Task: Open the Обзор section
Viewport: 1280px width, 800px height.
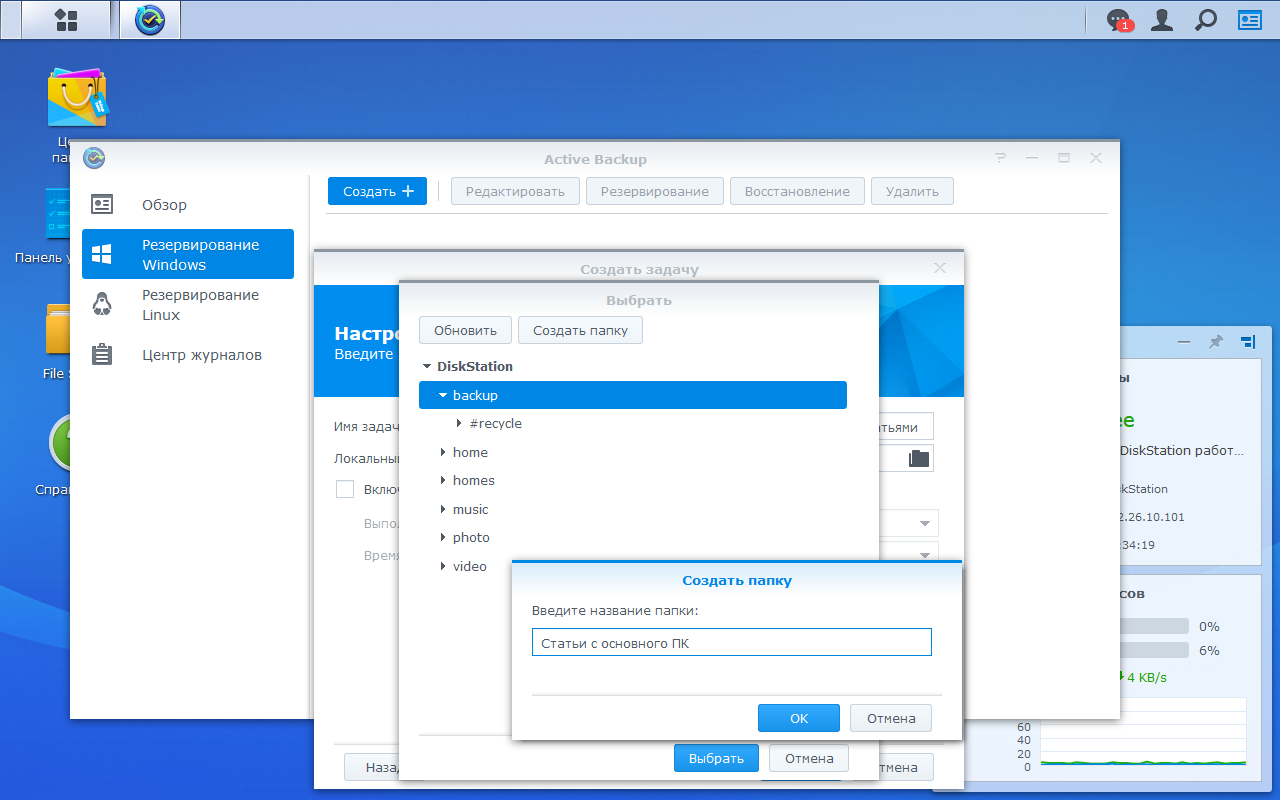Action: coord(188,205)
